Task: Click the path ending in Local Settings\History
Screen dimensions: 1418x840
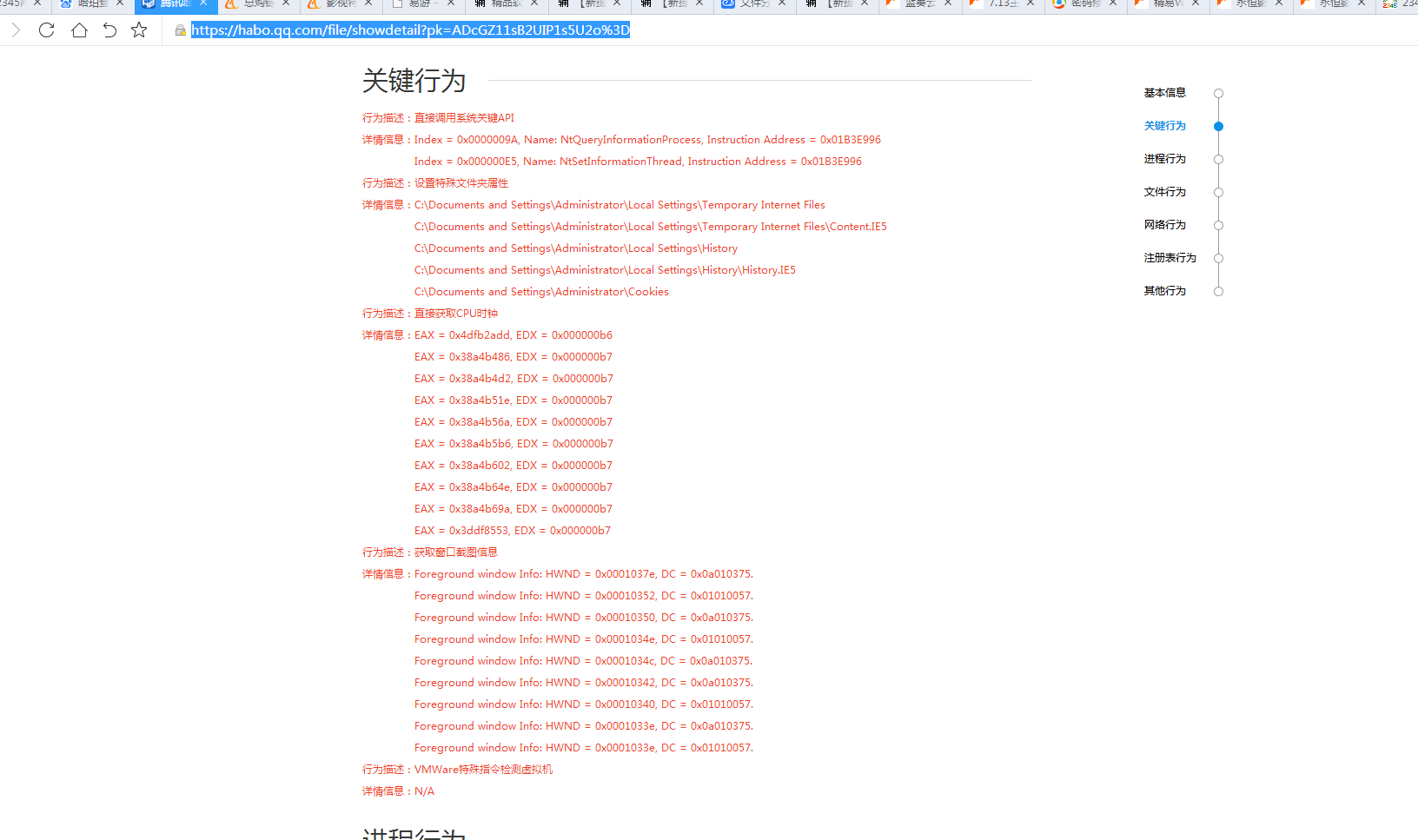Action: pyautogui.click(x=576, y=248)
